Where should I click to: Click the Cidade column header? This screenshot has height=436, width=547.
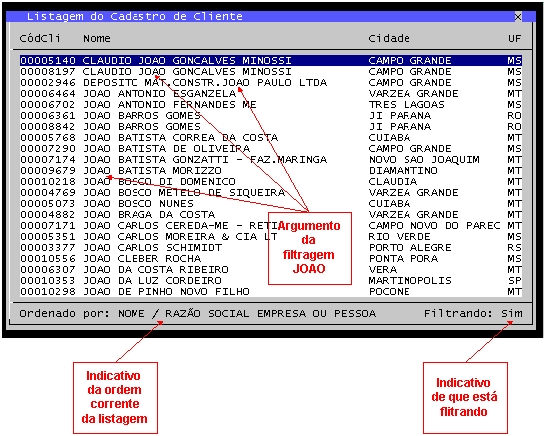(x=389, y=38)
